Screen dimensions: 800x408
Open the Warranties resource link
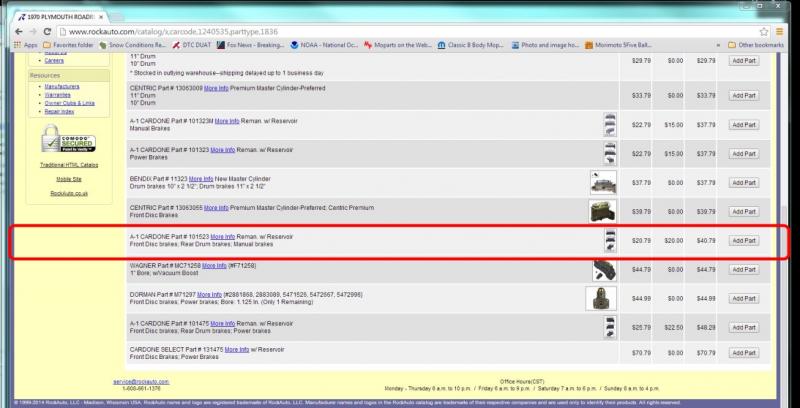[57, 95]
